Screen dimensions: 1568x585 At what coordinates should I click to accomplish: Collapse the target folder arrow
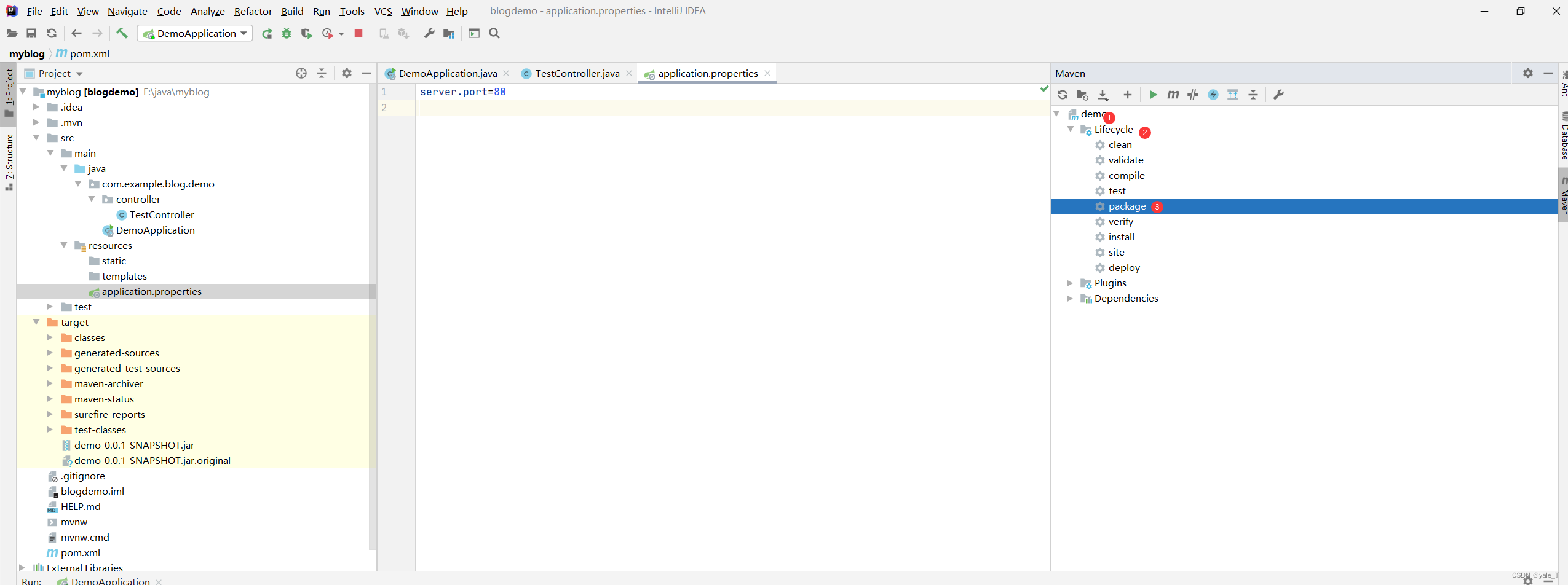pos(36,322)
